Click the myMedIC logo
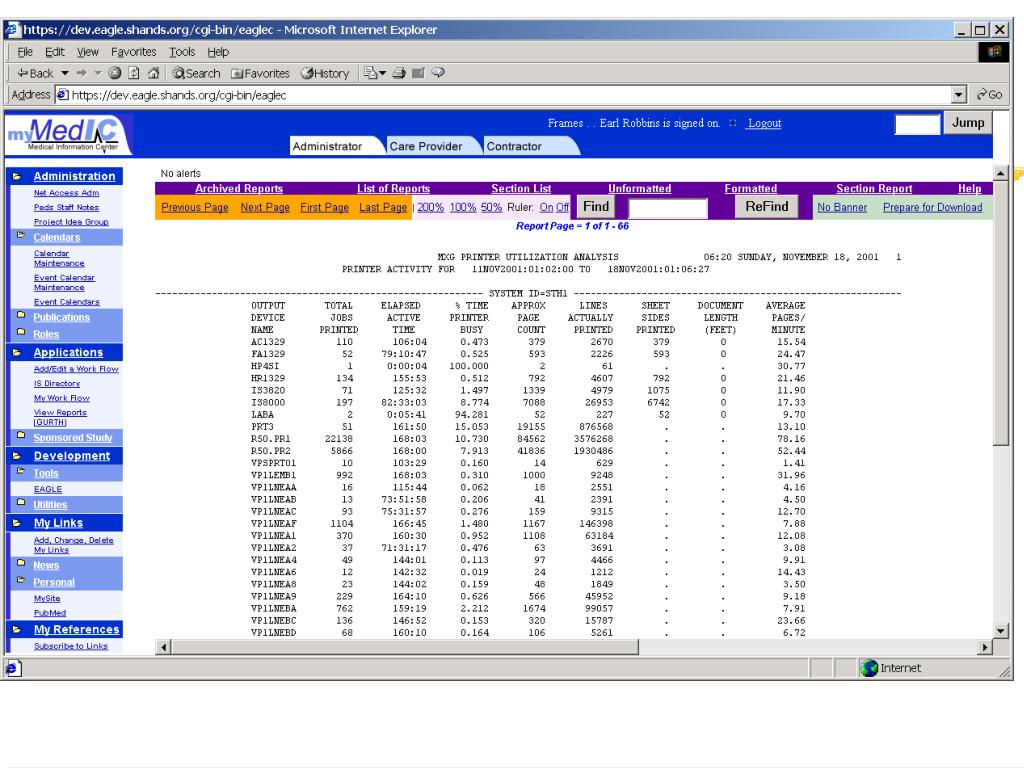This screenshot has width=1024, height=768. pos(68,134)
